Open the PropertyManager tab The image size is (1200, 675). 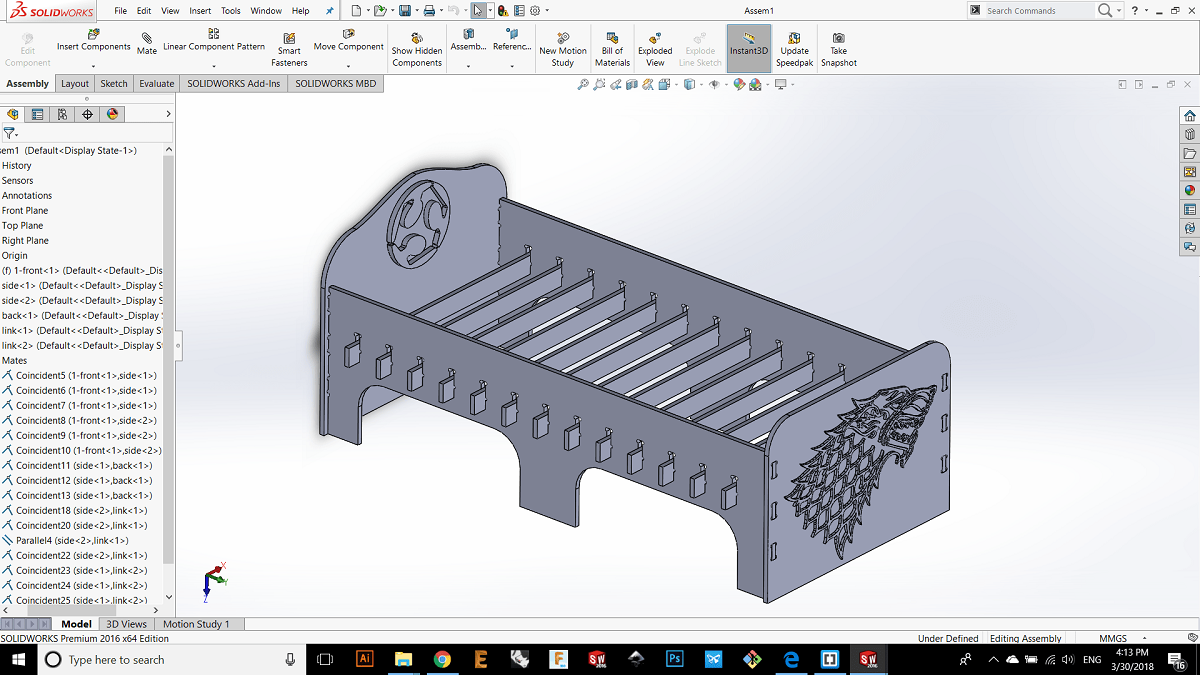tap(38, 114)
